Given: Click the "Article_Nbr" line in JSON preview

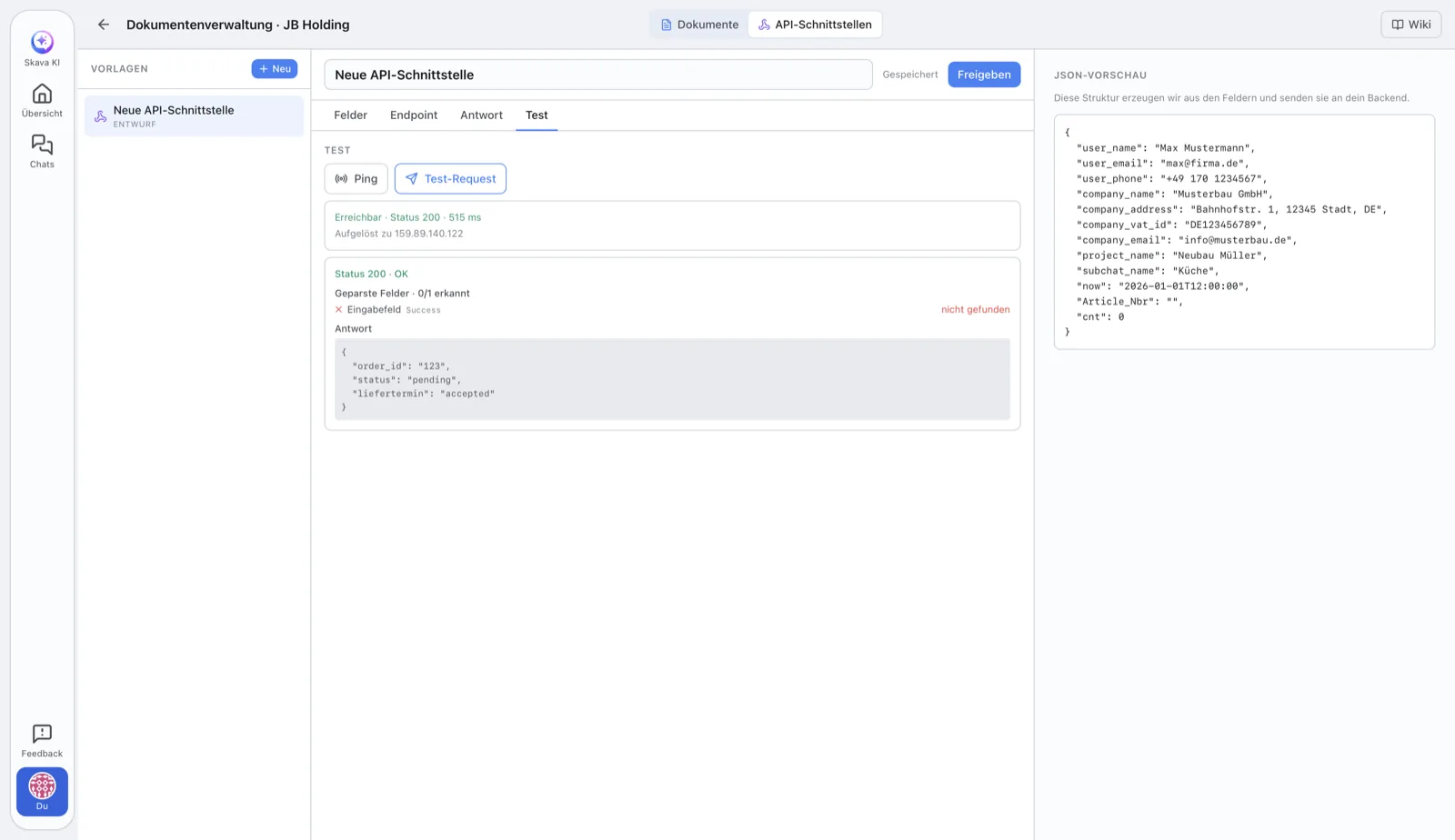Looking at the screenshot, I should (x=1129, y=302).
